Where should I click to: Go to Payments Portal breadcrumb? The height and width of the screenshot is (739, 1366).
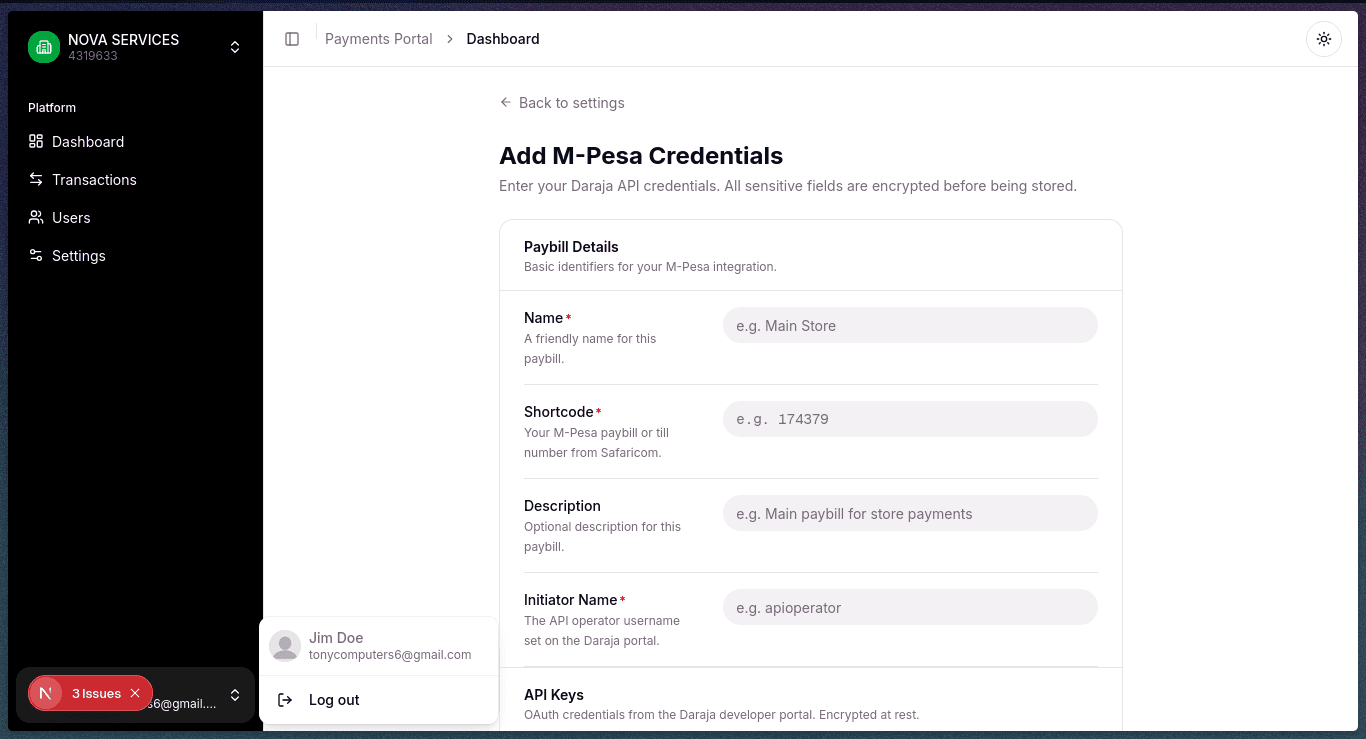coord(379,39)
